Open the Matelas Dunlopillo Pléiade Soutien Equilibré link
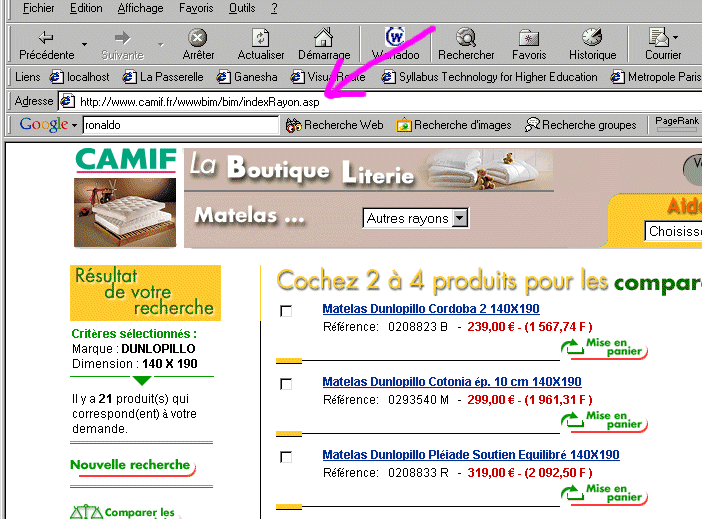702x519 pixels. (471, 455)
